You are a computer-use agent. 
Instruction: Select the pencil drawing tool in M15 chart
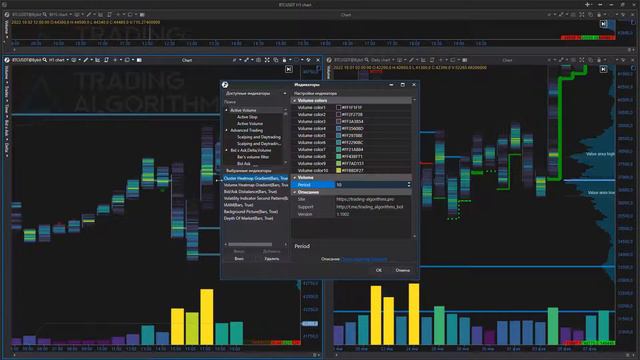pyautogui.click(x=89, y=15)
